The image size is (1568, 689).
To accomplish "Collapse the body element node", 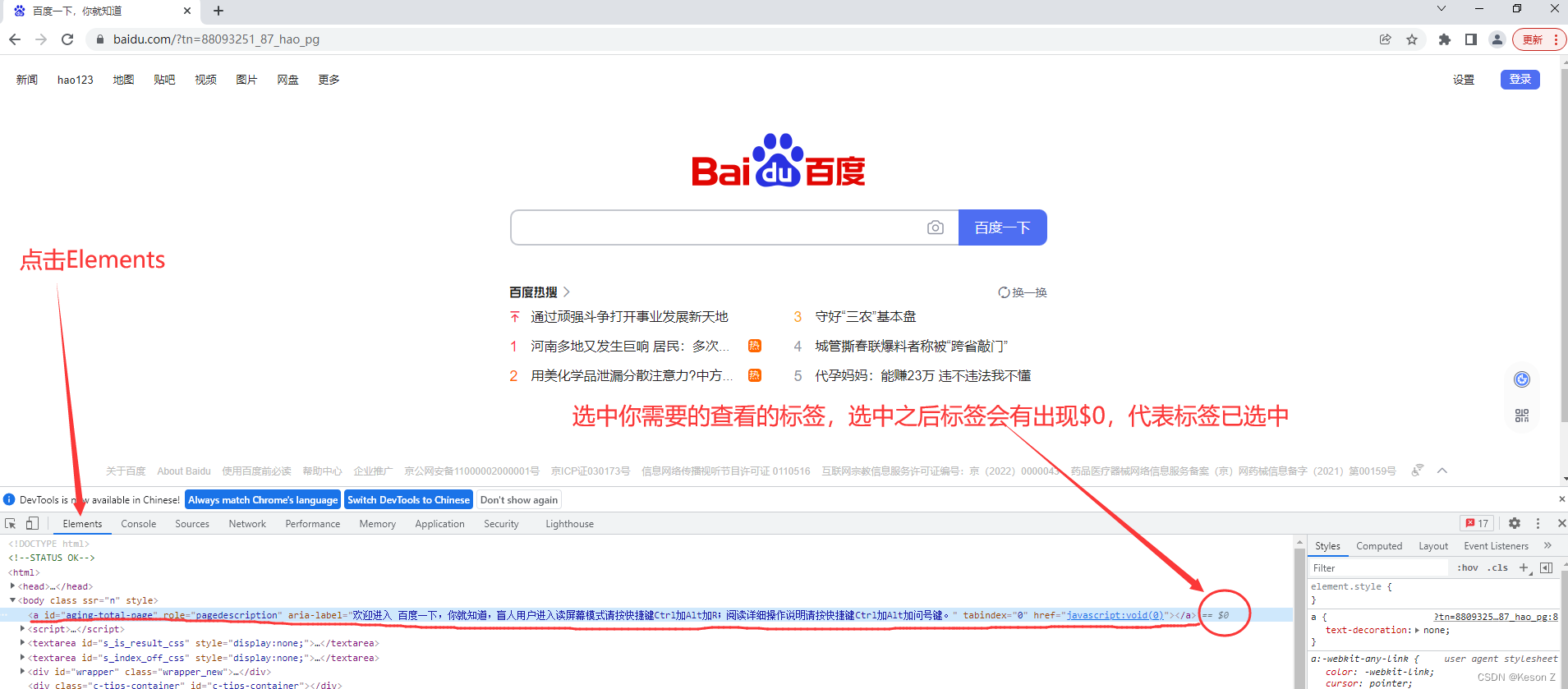I will [12, 600].
